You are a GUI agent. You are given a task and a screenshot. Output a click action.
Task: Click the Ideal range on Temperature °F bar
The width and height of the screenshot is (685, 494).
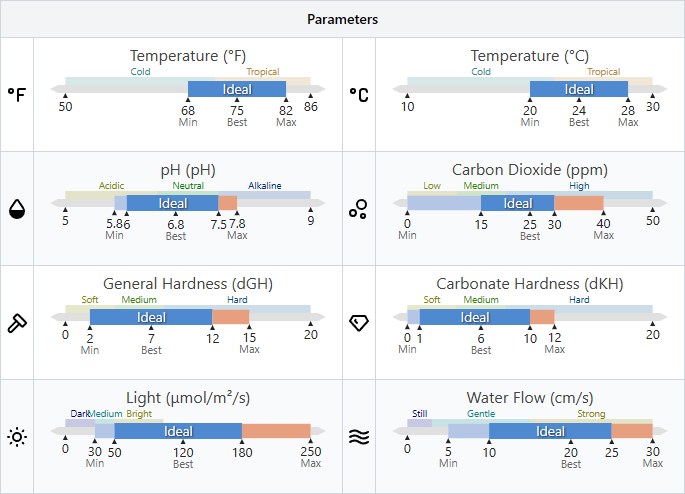pos(237,89)
